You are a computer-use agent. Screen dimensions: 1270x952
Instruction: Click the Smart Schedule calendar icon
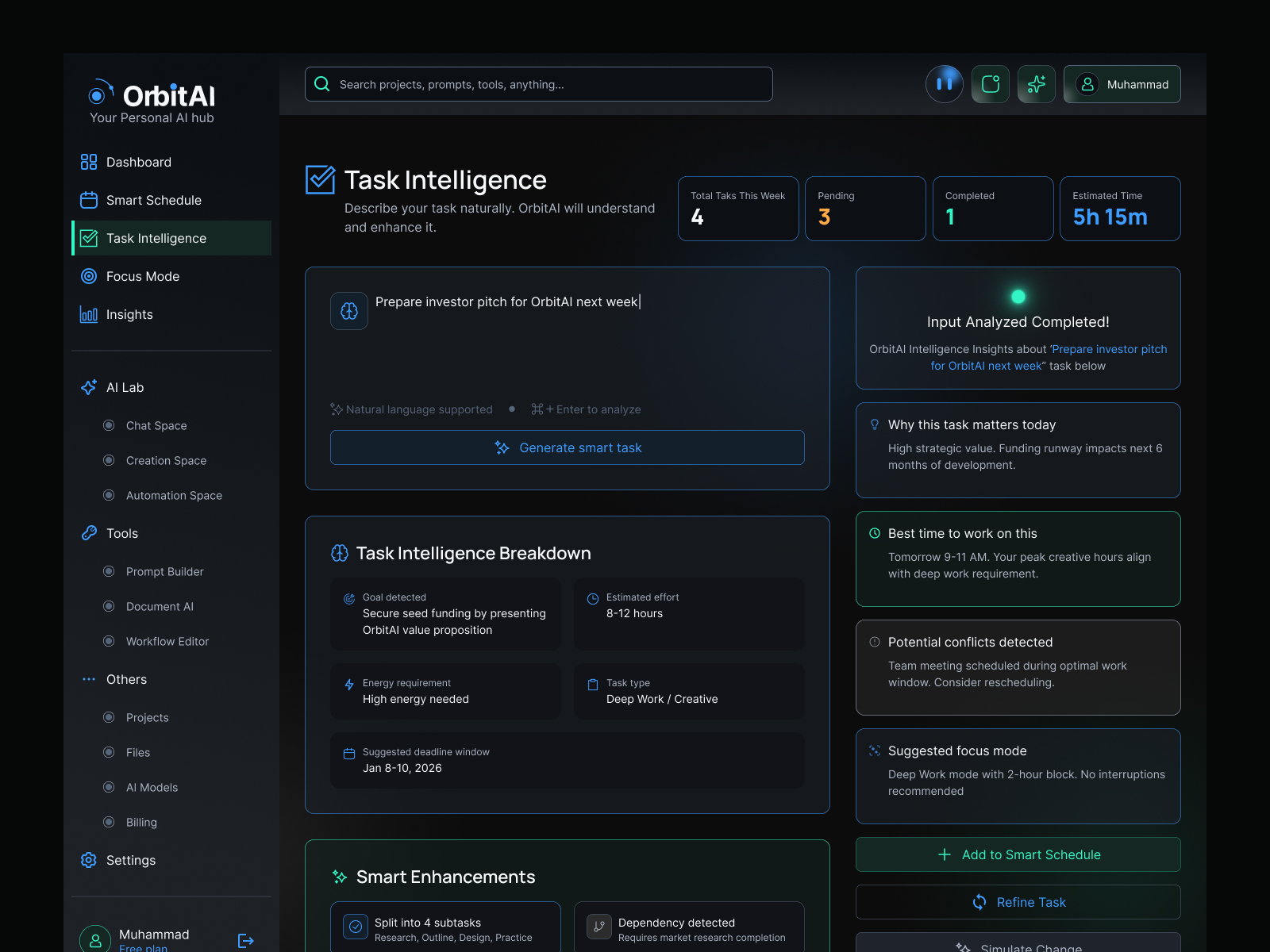tap(90, 200)
